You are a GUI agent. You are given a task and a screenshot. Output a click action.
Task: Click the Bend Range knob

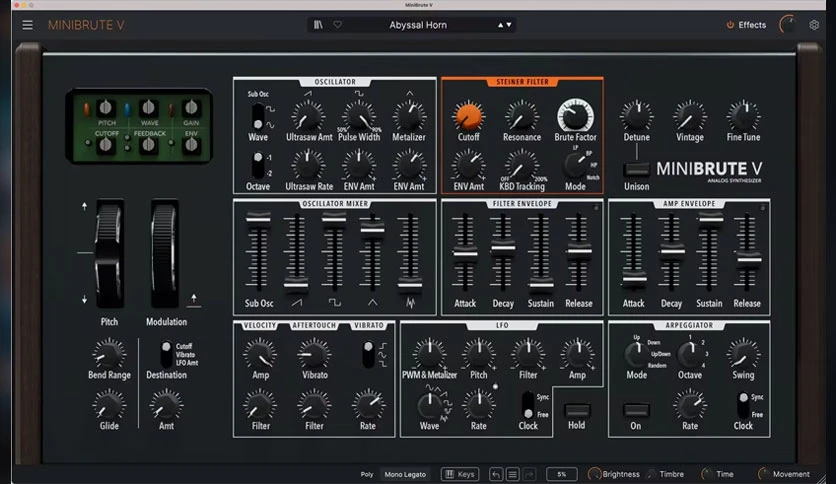click(109, 354)
